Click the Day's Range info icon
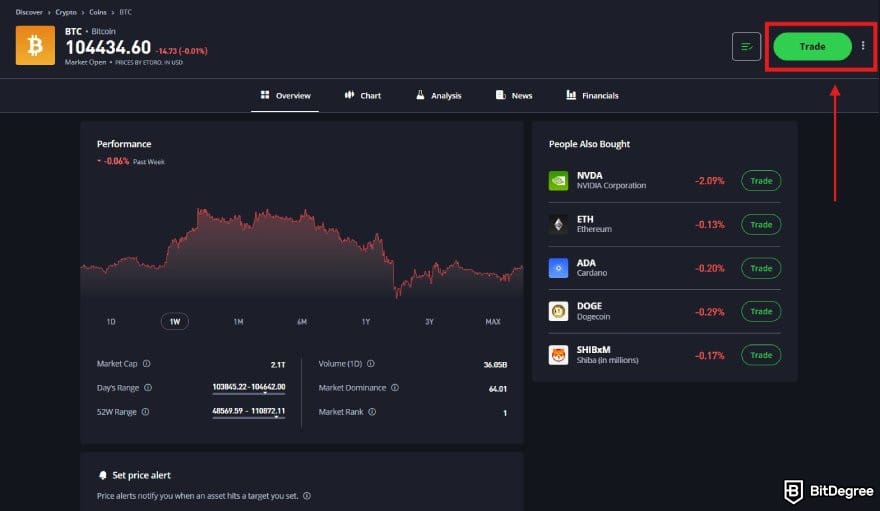The height and width of the screenshot is (511, 880). pyautogui.click(x=148, y=388)
